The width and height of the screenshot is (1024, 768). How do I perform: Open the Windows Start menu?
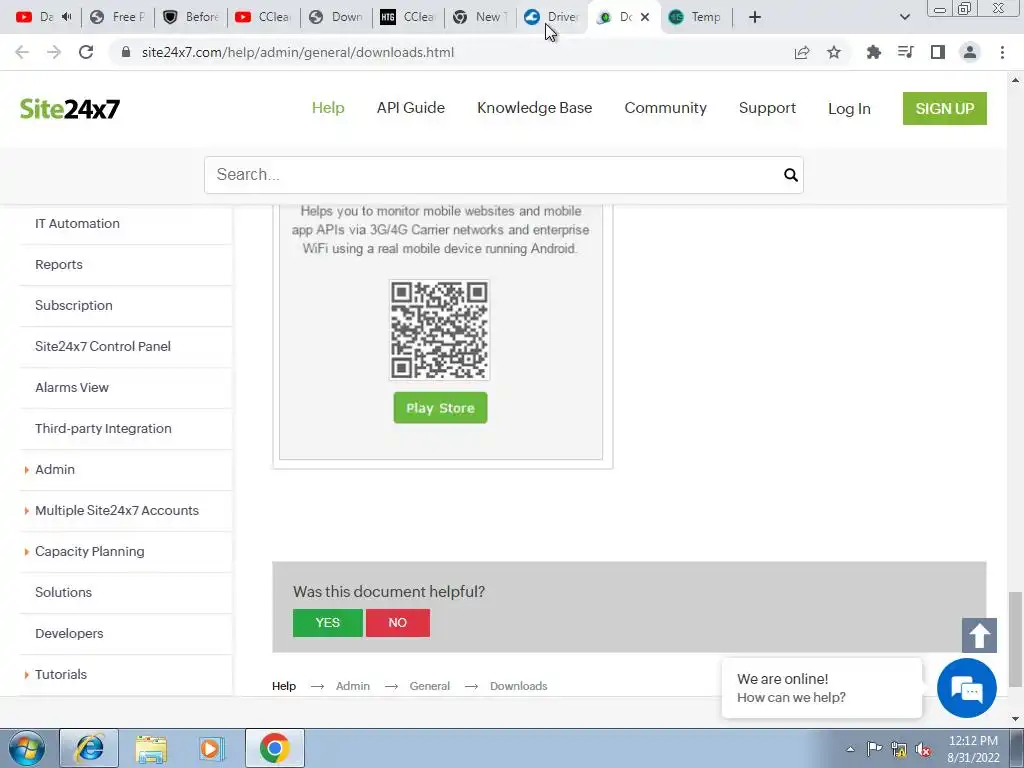26,748
